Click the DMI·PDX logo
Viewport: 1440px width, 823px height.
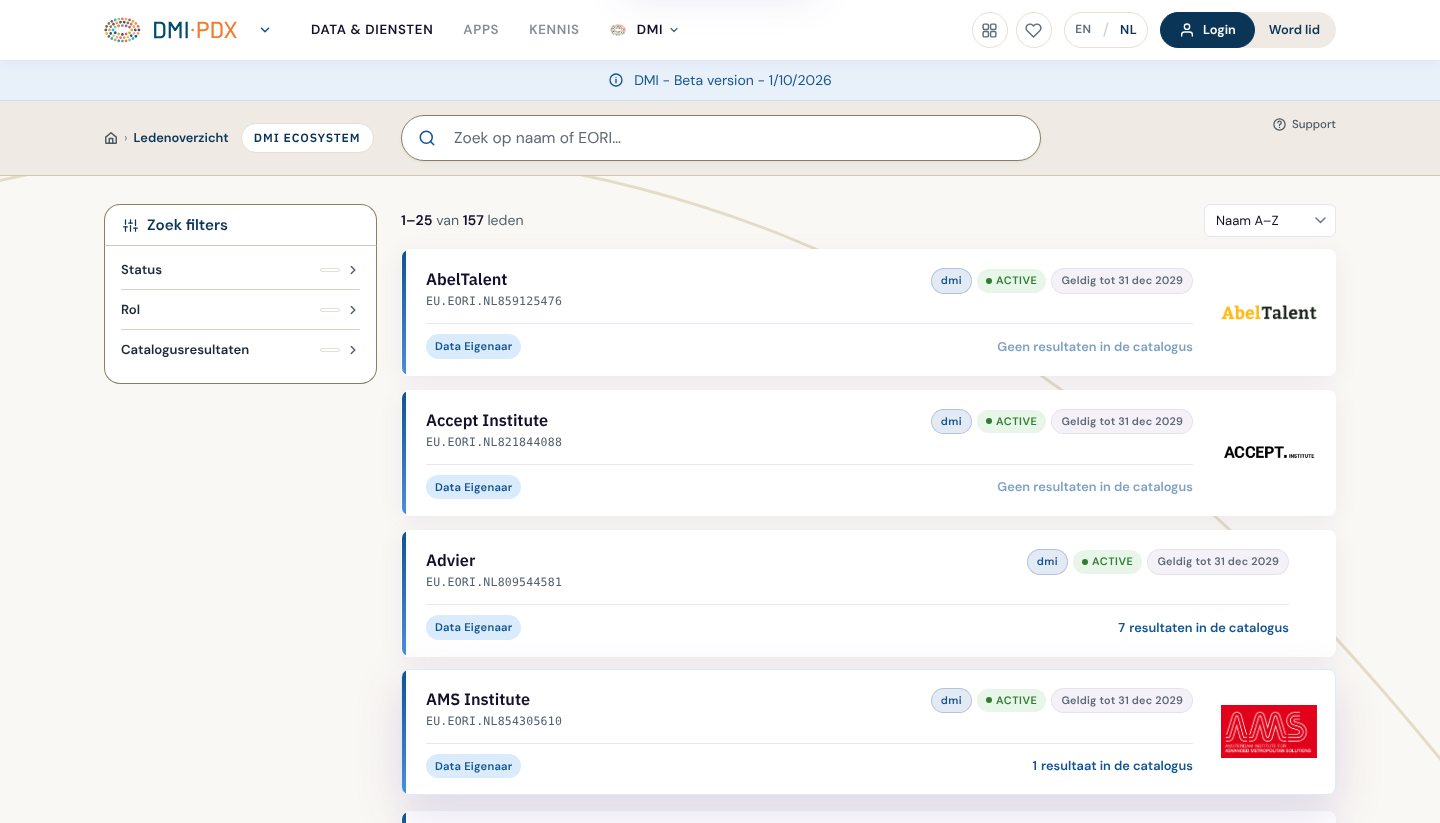click(171, 30)
